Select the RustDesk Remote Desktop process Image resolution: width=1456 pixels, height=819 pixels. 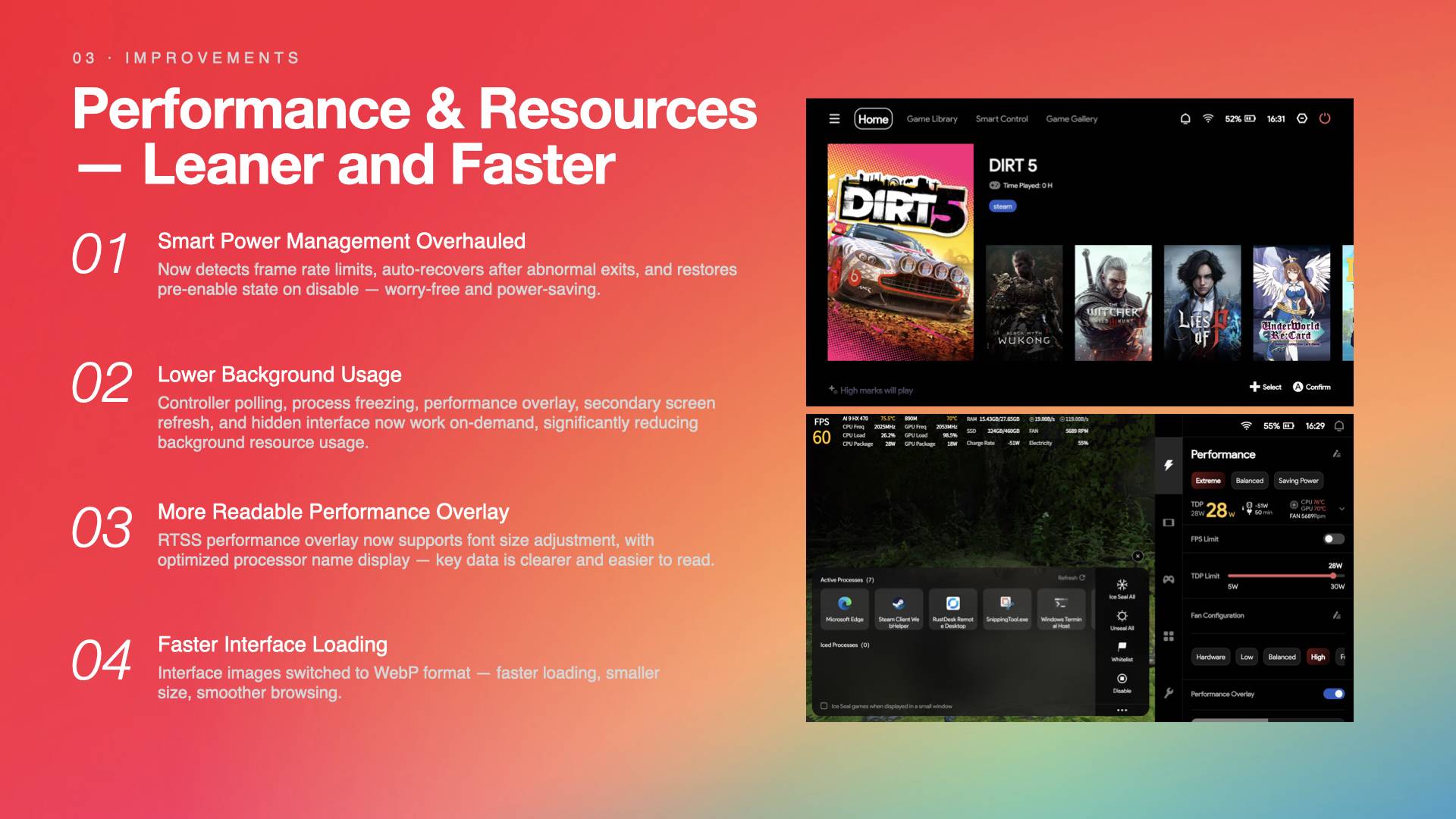(x=953, y=609)
